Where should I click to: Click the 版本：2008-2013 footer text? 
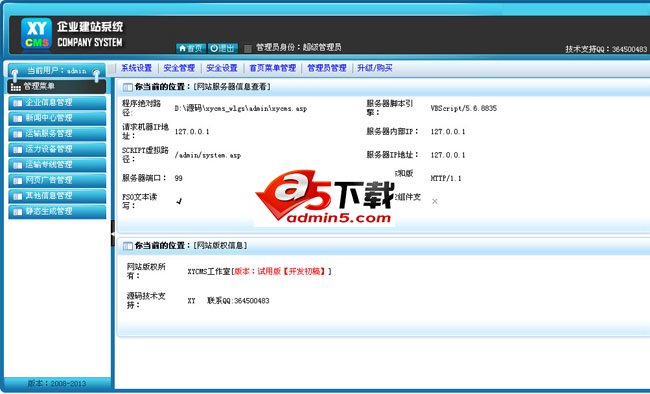pyautogui.click(x=57, y=384)
